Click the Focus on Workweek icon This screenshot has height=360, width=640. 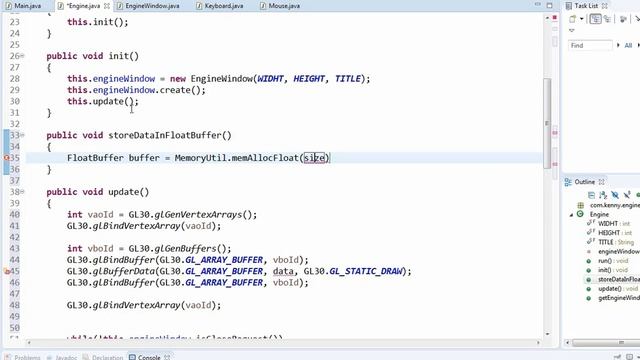(623, 19)
